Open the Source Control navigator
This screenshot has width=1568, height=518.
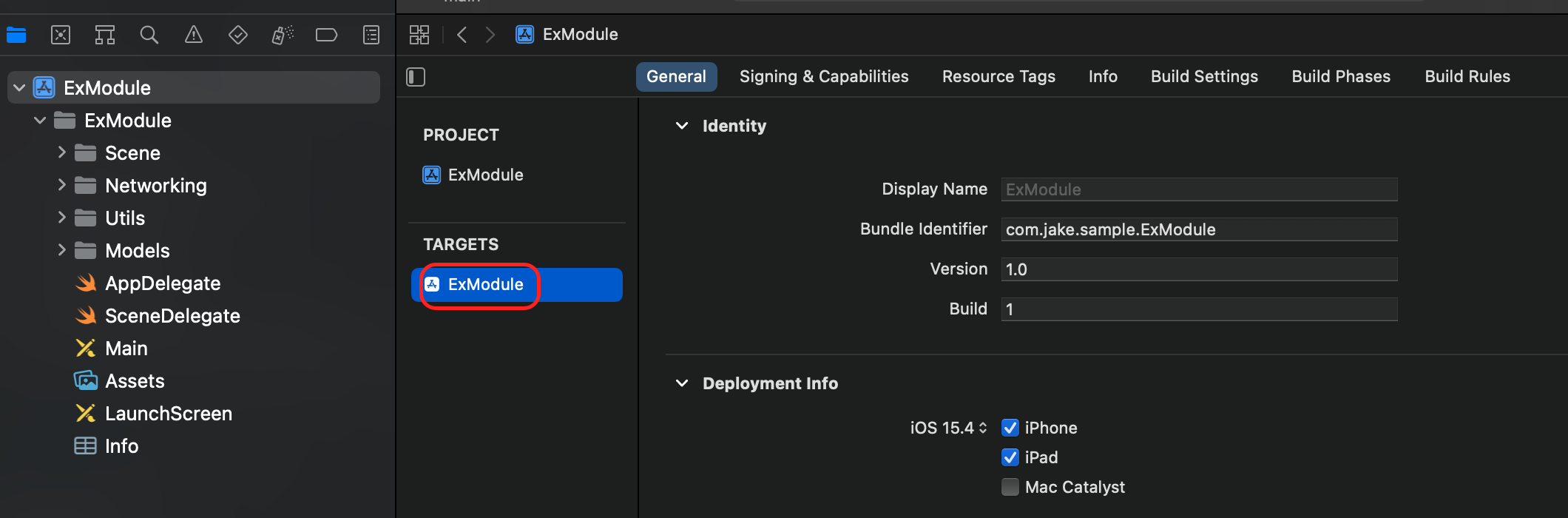pyautogui.click(x=61, y=35)
